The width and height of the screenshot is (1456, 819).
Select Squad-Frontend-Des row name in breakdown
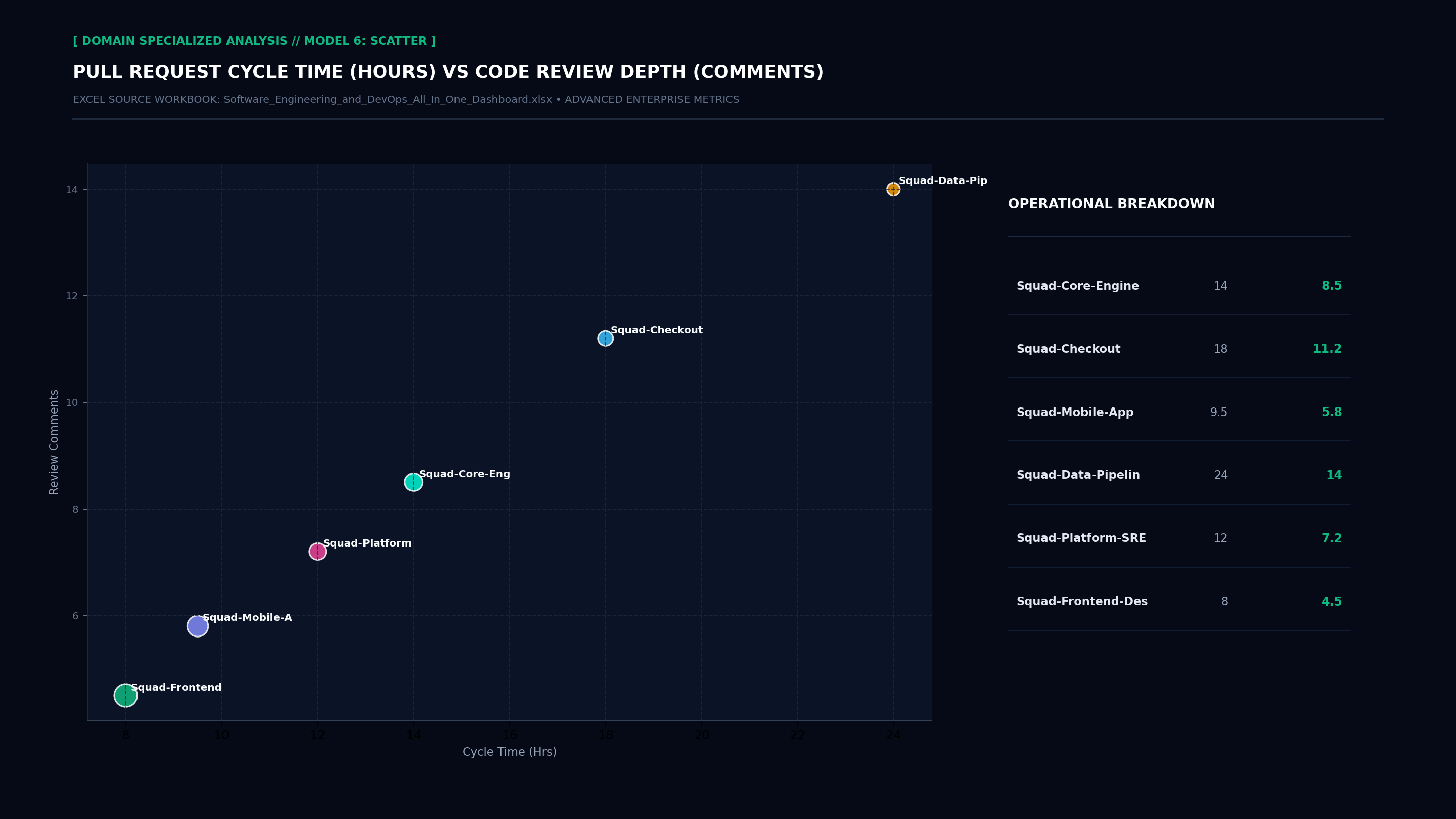point(1082,602)
